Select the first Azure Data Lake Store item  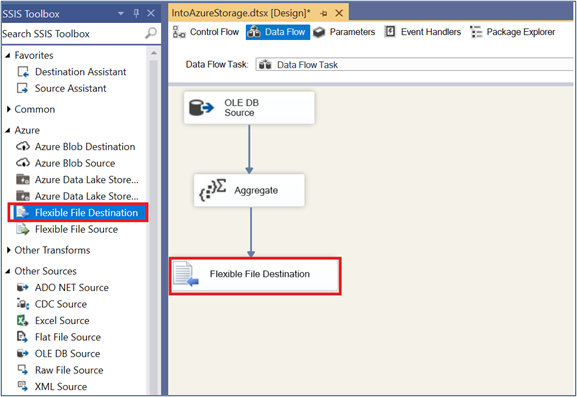pos(78,180)
